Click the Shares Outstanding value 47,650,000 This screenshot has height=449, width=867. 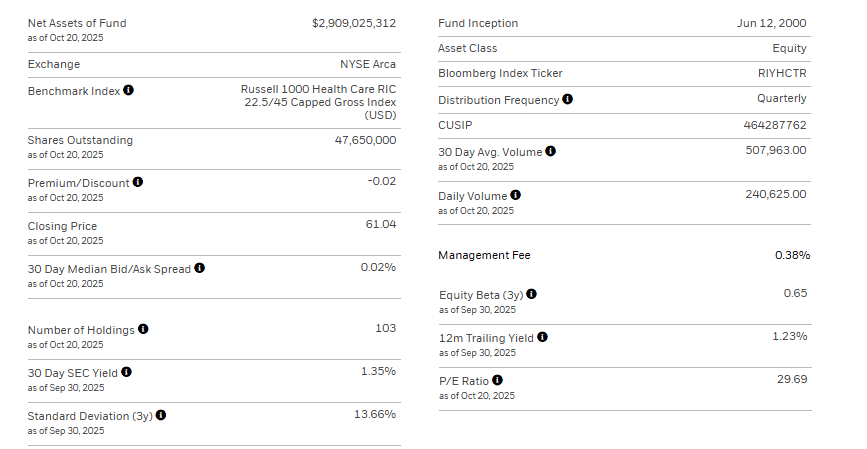[x=365, y=140]
